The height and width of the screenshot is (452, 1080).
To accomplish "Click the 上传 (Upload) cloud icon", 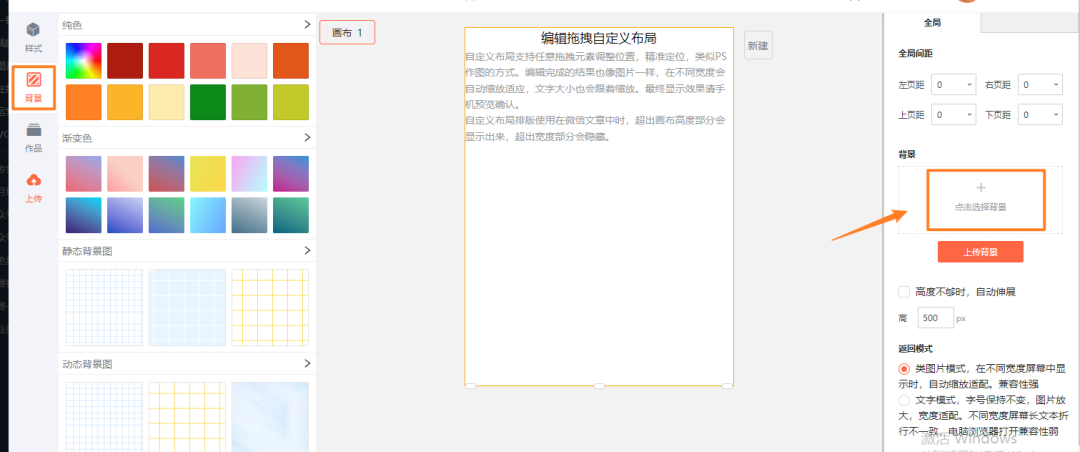I will [33, 186].
